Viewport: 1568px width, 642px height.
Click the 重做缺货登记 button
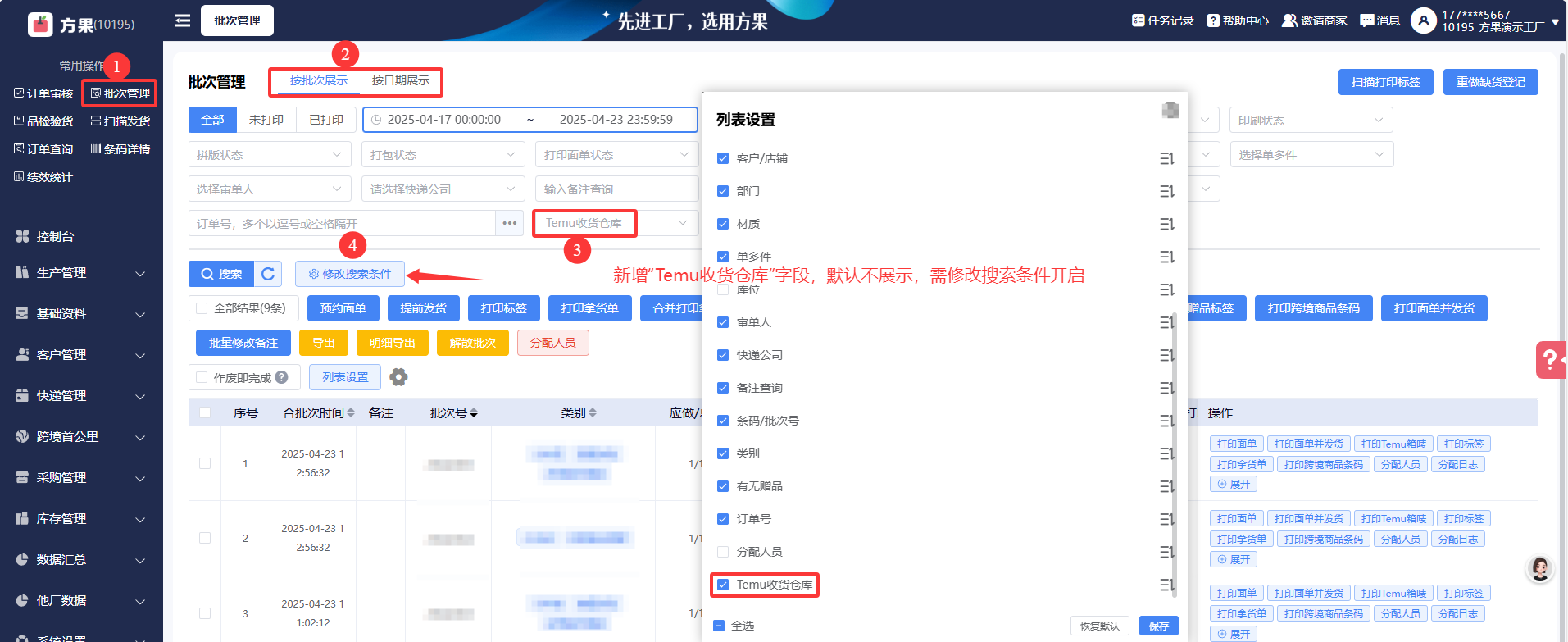coord(1491,82)
